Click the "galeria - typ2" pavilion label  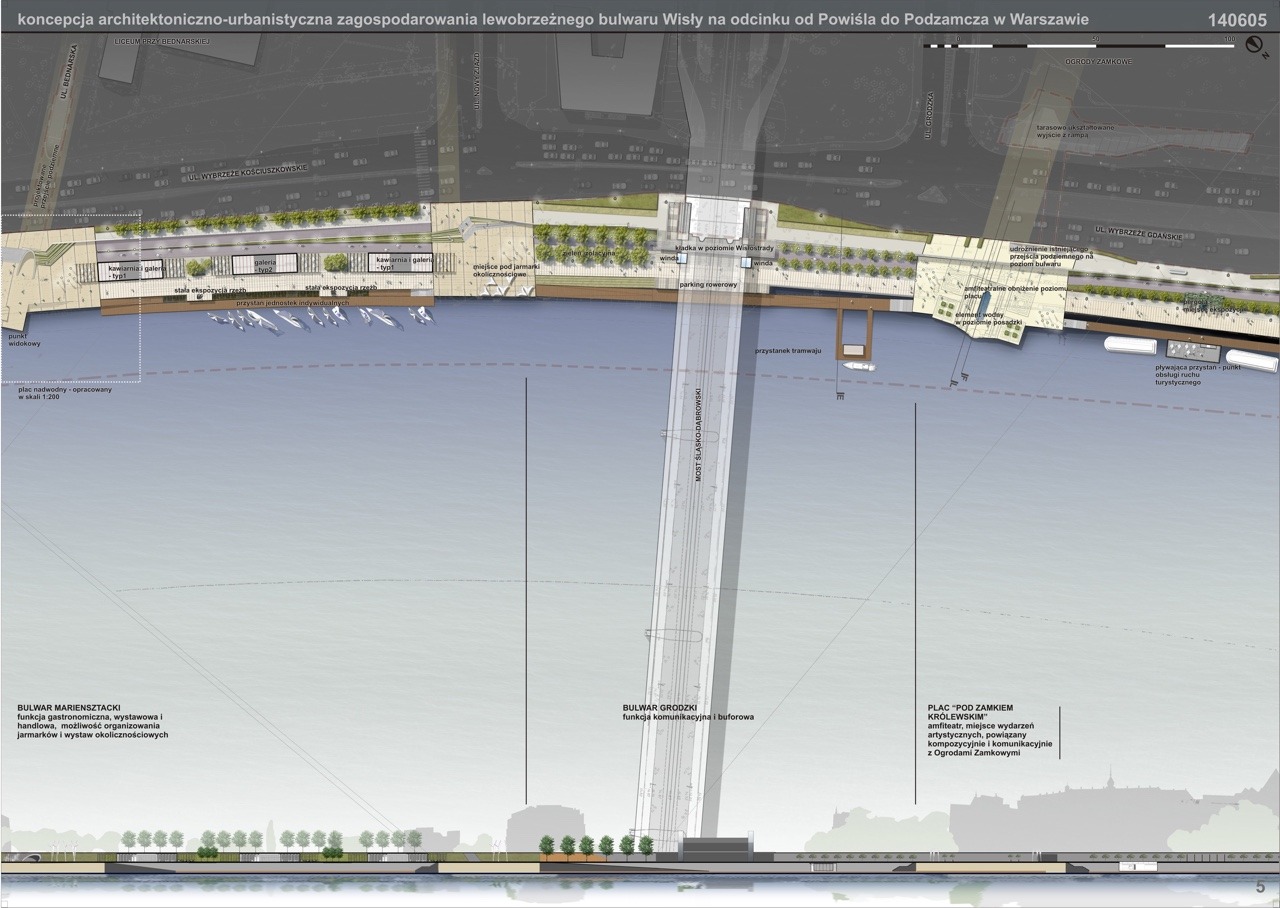[x=264, y=264]
